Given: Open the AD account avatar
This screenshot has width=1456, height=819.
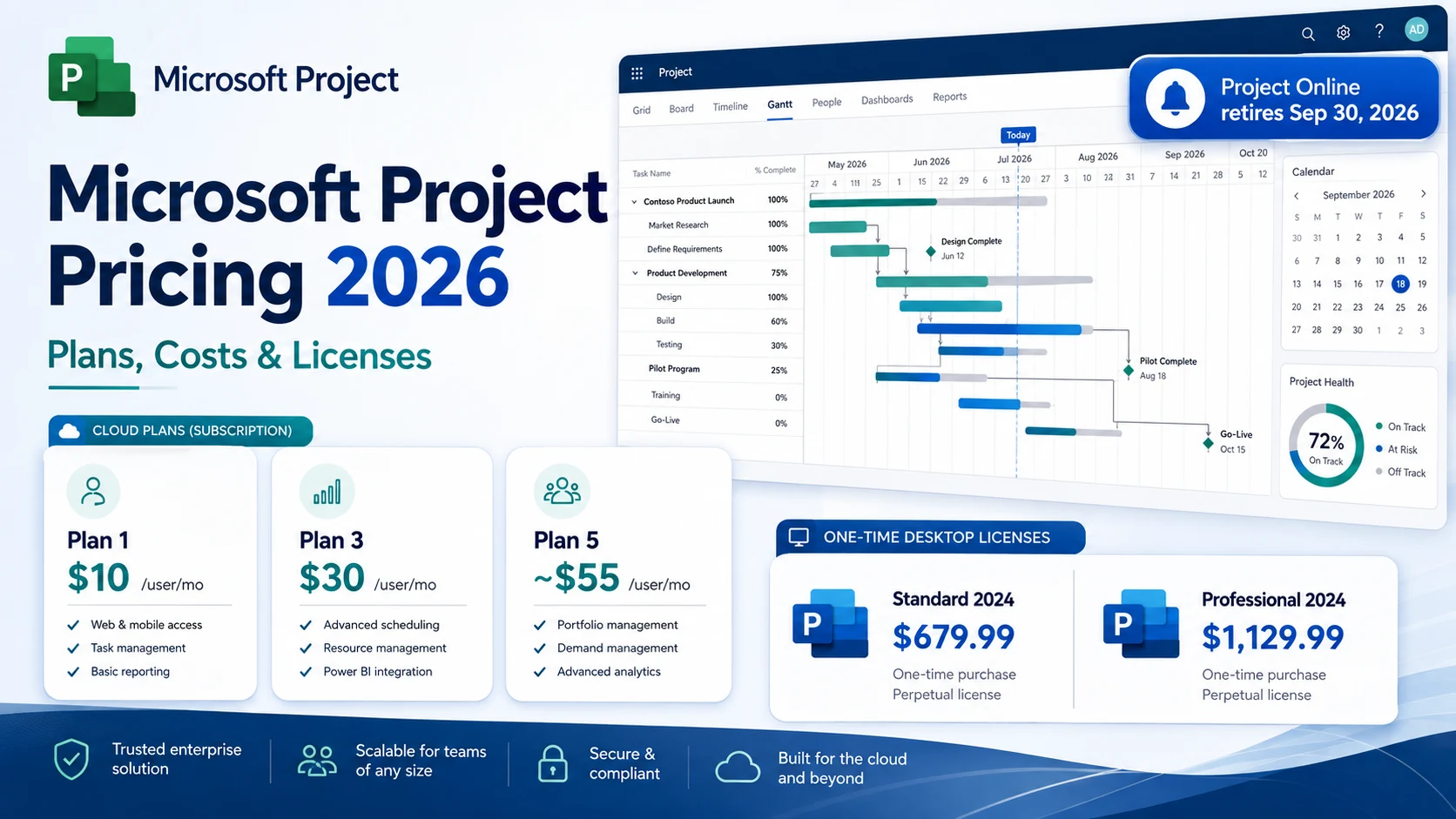Looking at the screenshot, I should [1417, 30].
